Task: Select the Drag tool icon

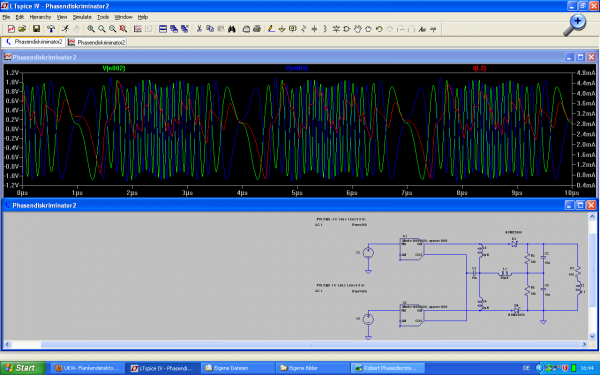Action: [x=368, y=29]
